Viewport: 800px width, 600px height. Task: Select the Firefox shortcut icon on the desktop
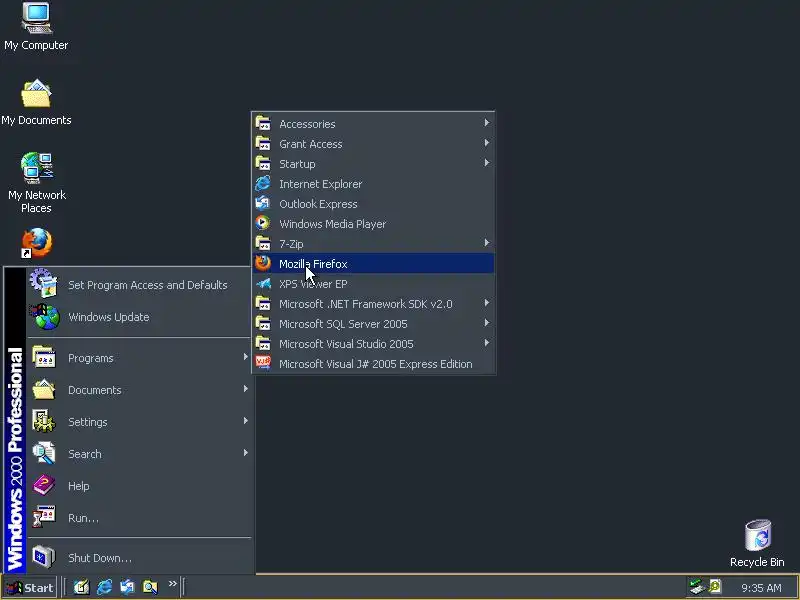point(36,243)
